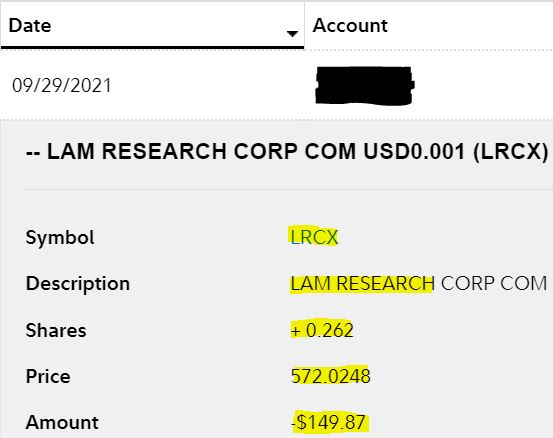553x438 pixels.
Task: Click the leading dashes before LAM RESEARCH
Action: point(33,153)
